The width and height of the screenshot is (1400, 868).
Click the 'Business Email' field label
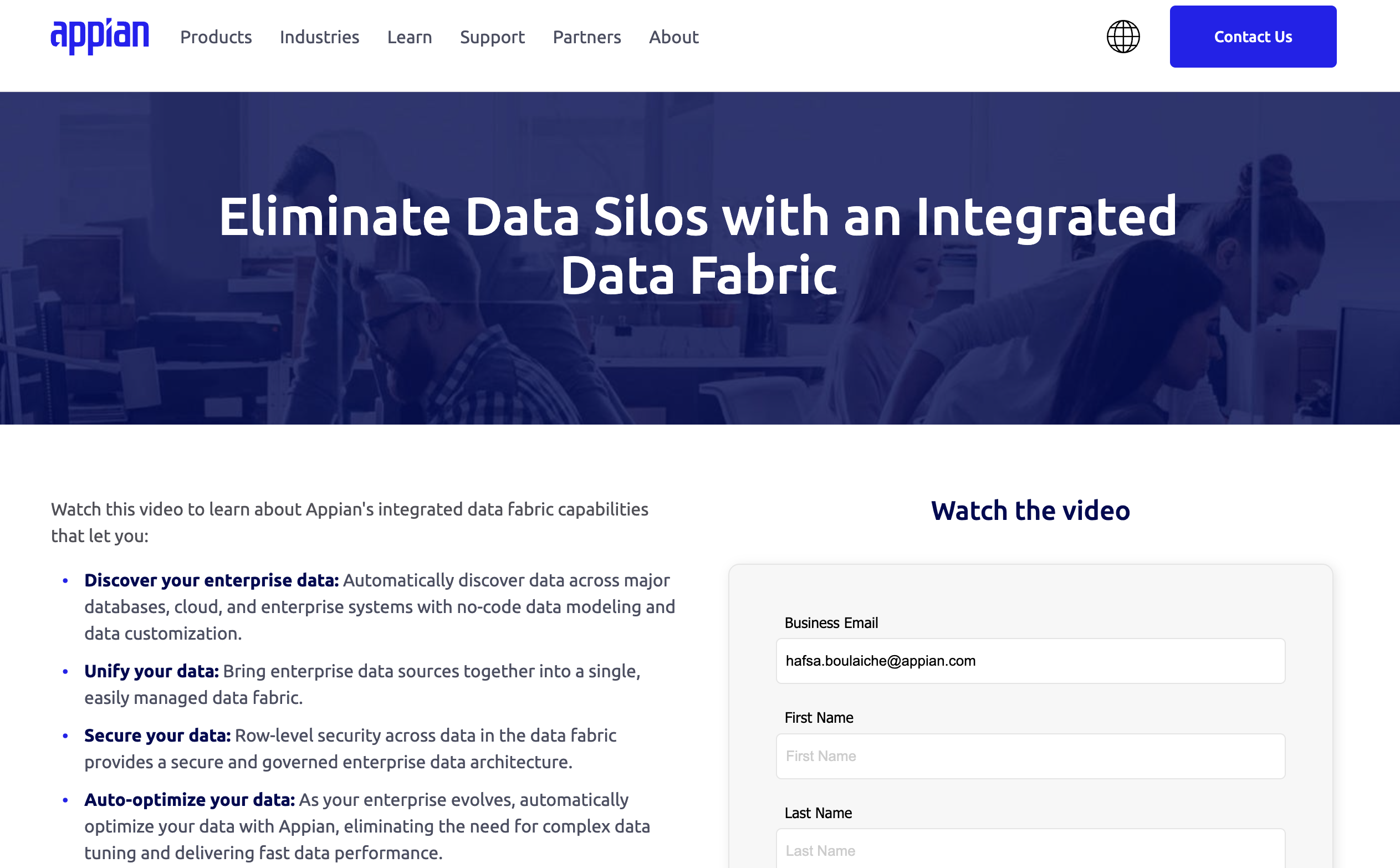(x=831, y=623)
